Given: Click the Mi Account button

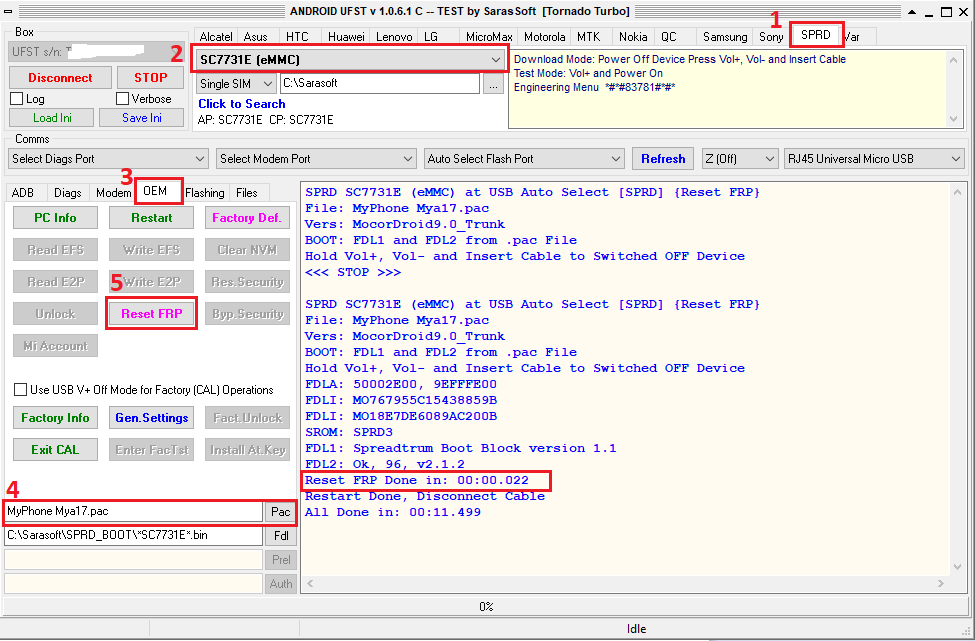Looking at the screenshot, I should click(55, 346).
